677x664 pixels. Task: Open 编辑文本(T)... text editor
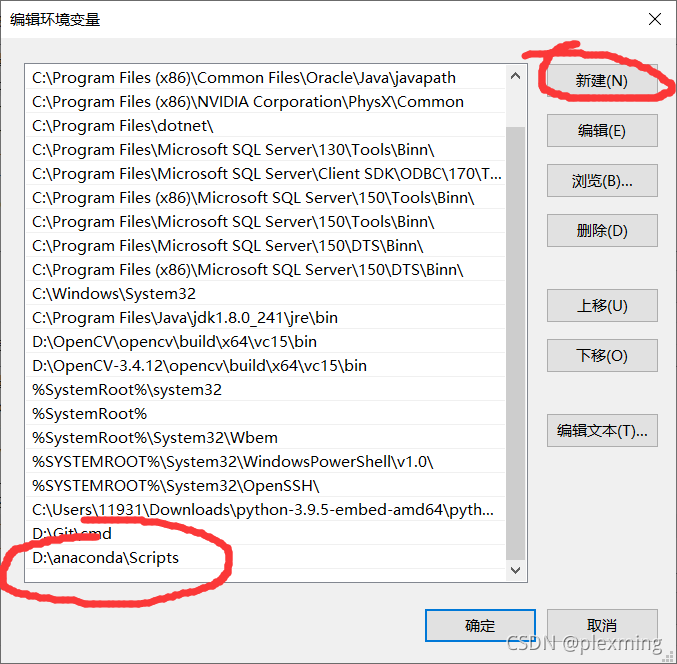point(602,430)
